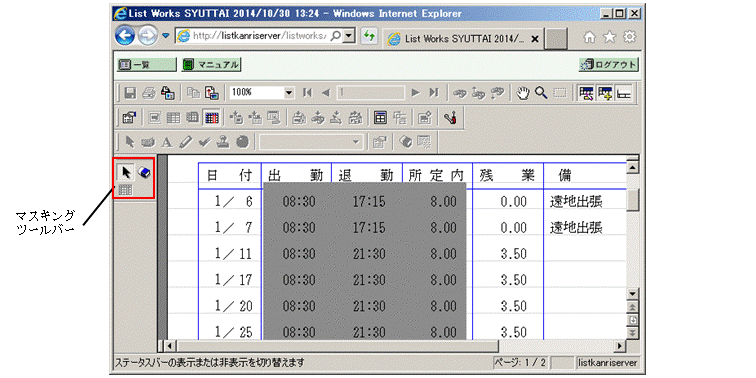
Task: Select the dashed rectangle selection tool
Action: (x=559, y=93)
